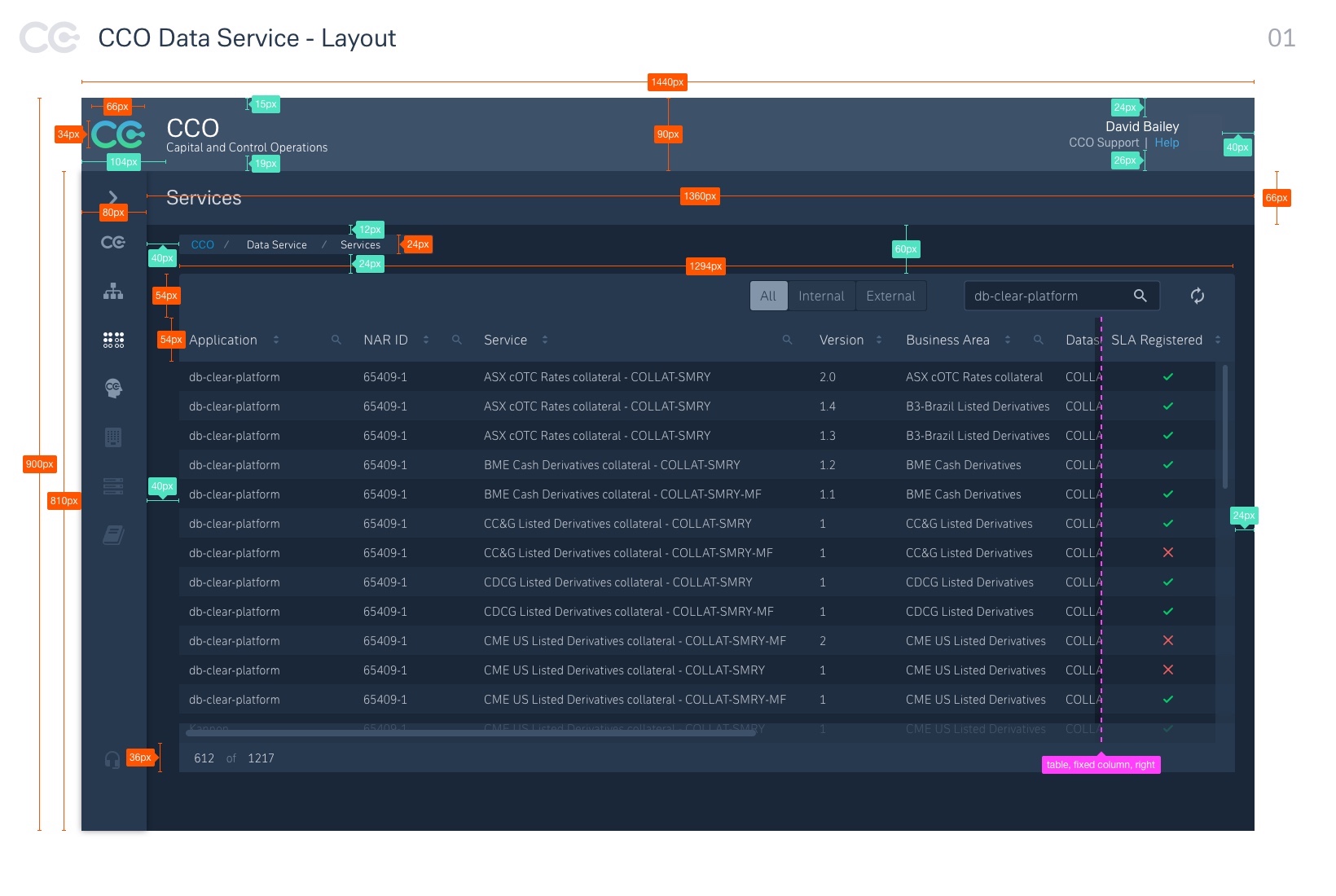
Task: Refresh the services table
Action: (x=1197, y=296)
